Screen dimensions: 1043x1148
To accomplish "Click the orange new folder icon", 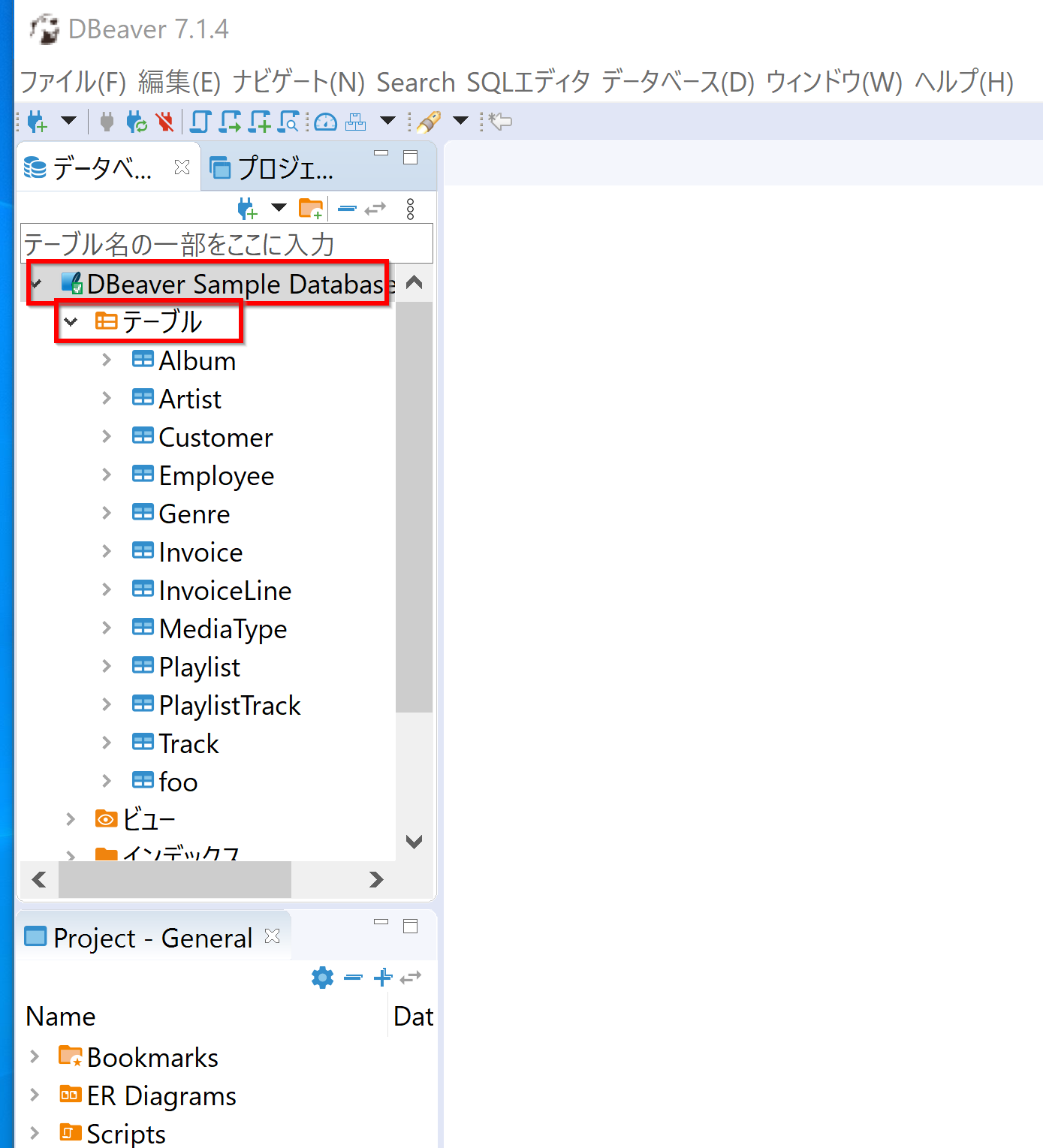I will click(x=311, y=208).
